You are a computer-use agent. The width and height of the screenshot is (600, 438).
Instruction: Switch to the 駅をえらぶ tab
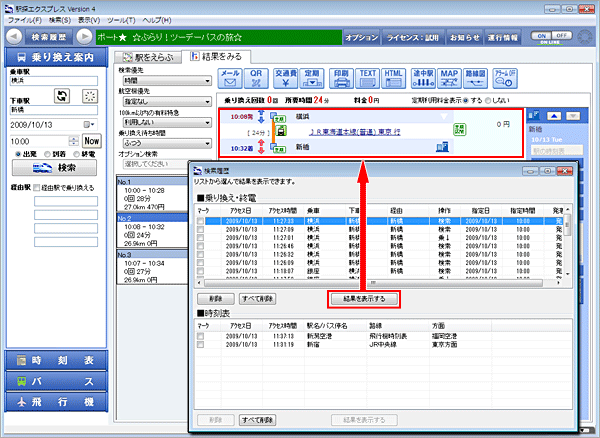click(149, 57)
